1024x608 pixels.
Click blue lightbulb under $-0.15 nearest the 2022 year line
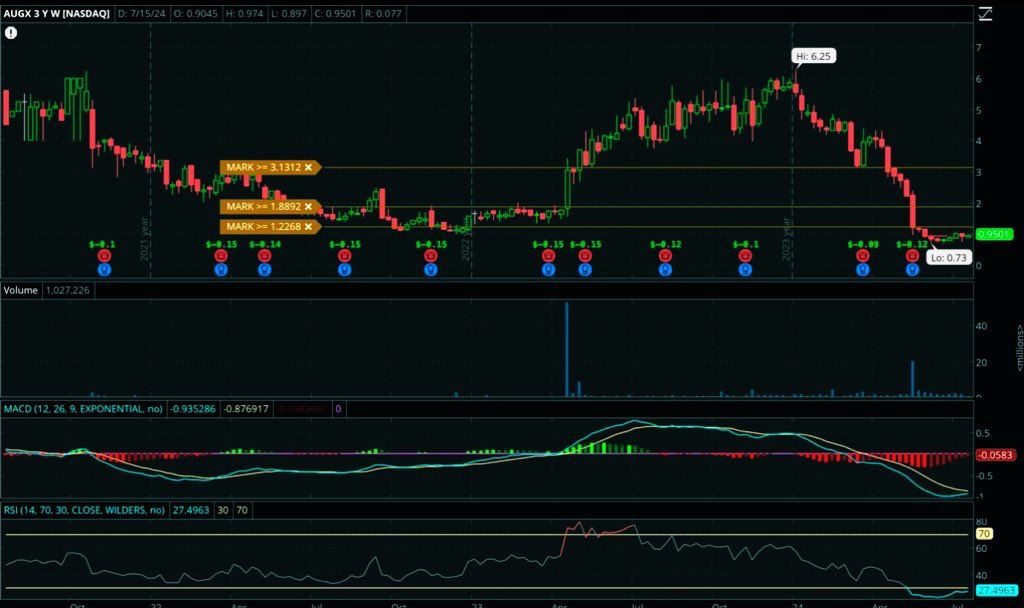tap(430, 269)
